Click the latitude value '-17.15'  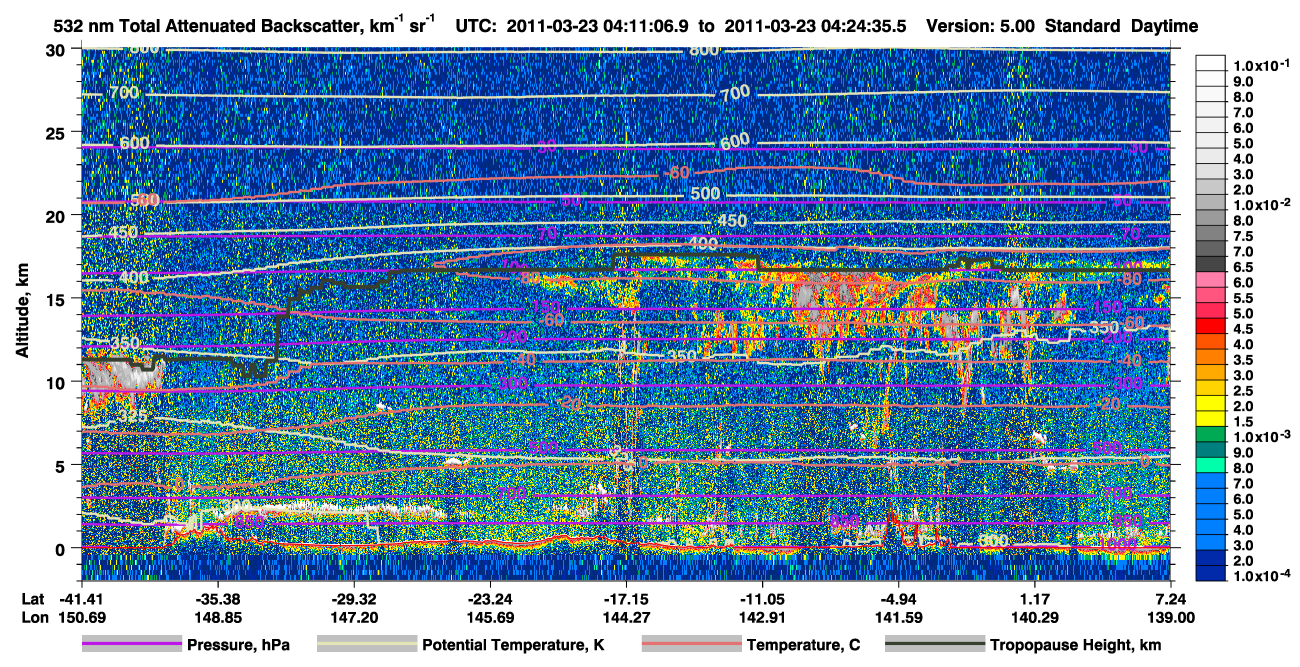click(626, 599)
